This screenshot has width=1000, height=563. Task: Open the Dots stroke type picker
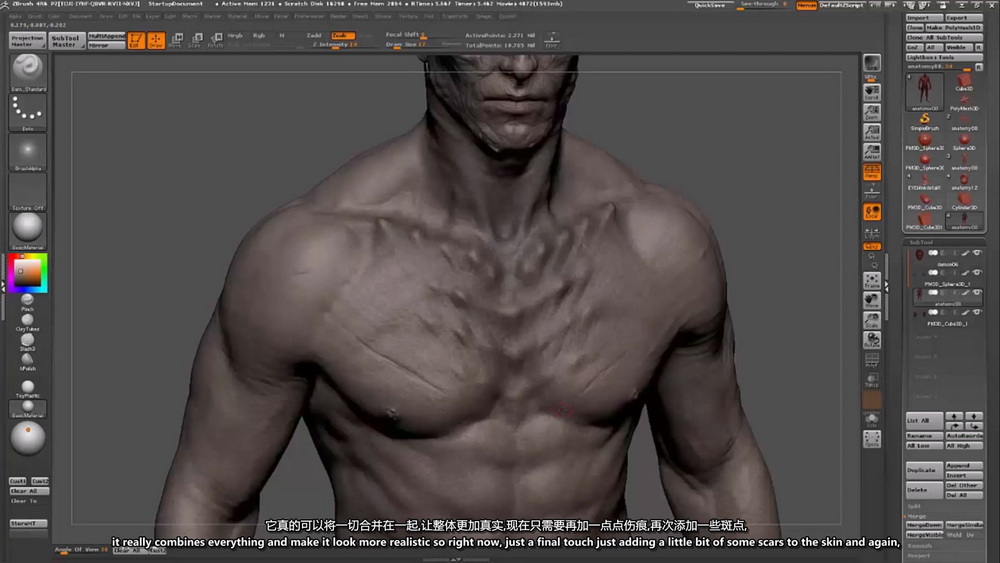(x=27, y=113)
